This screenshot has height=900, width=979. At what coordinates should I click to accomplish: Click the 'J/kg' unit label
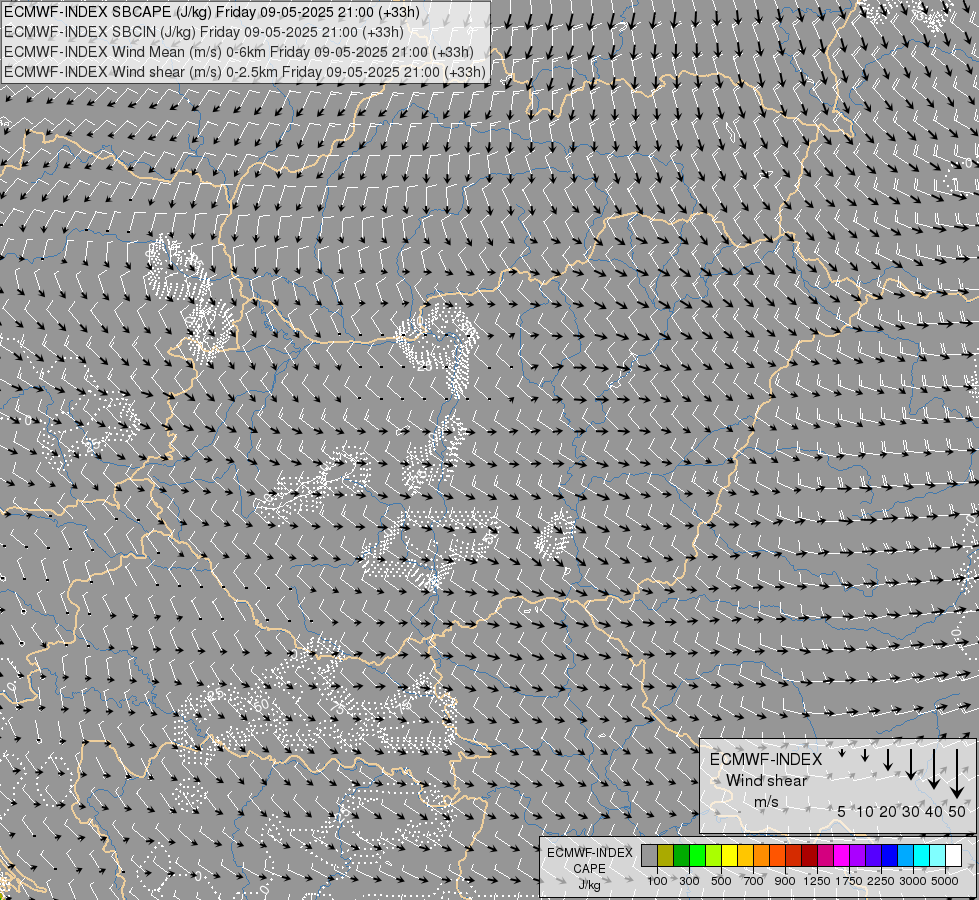click(589, 885)
